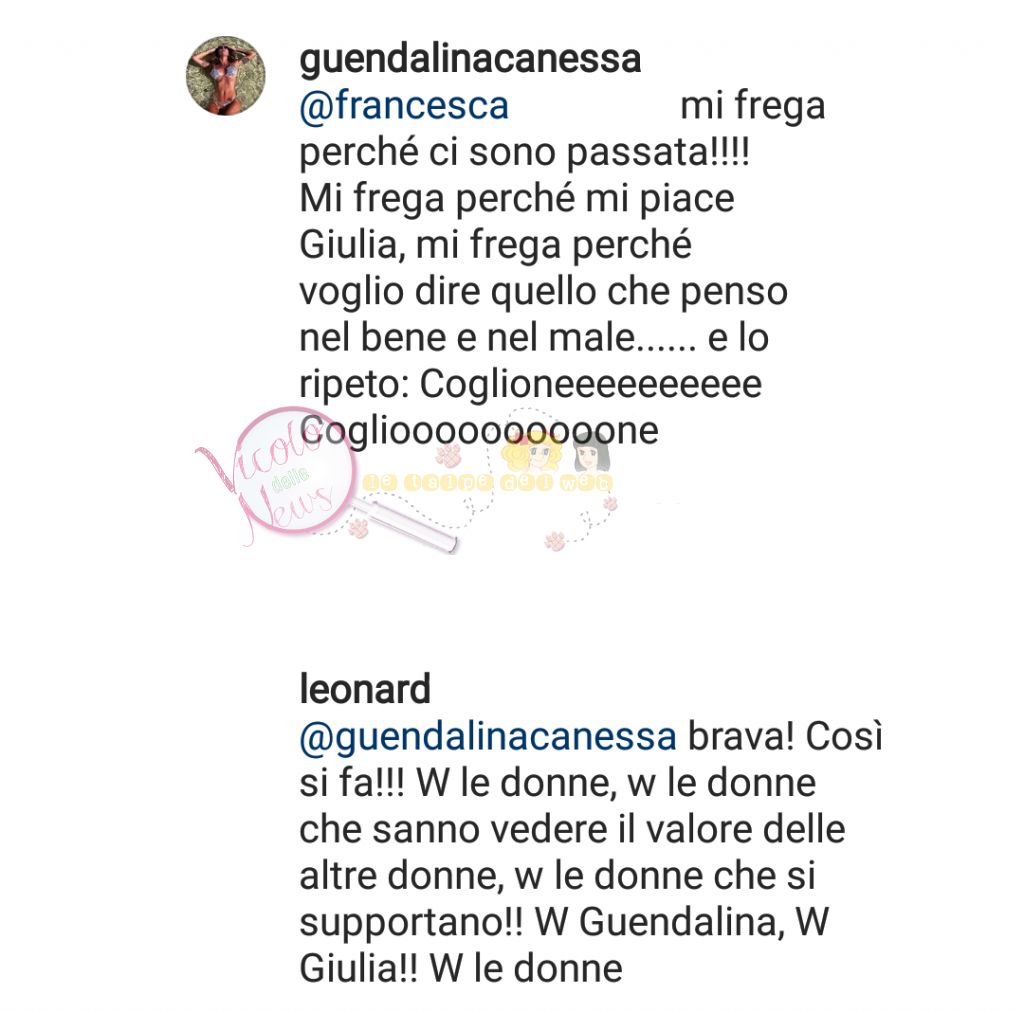1024x1012 pixels.
Task: Click the pink paw print beside magnifier handle end
Action: click(x=359, y=528)
